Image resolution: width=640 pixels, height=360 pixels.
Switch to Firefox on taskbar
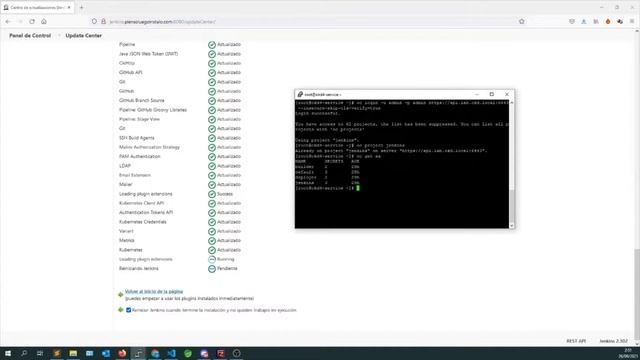click(122, 353)
